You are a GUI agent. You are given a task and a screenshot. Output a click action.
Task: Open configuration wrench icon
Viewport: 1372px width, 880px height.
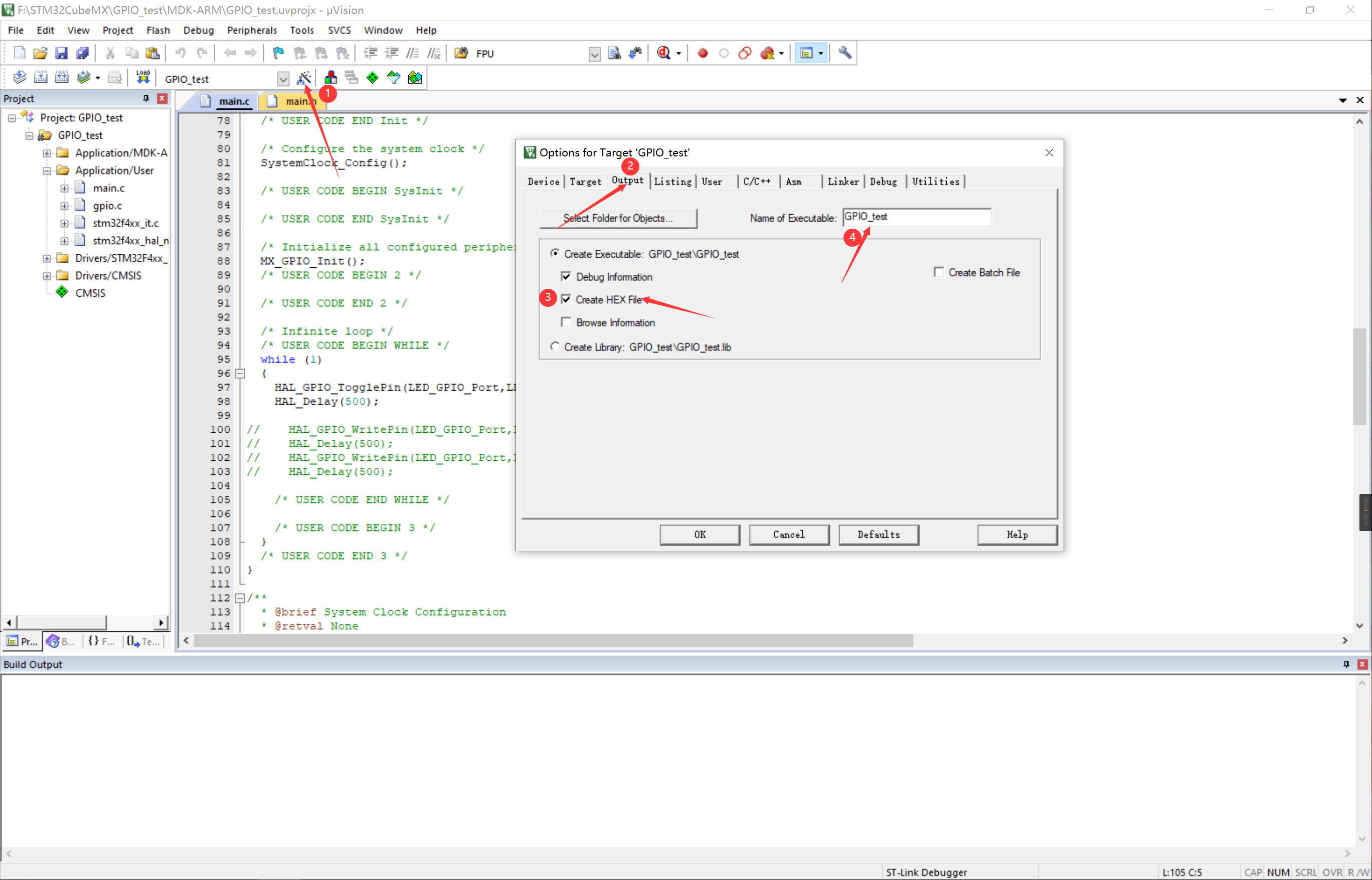(x=844, y=53)
